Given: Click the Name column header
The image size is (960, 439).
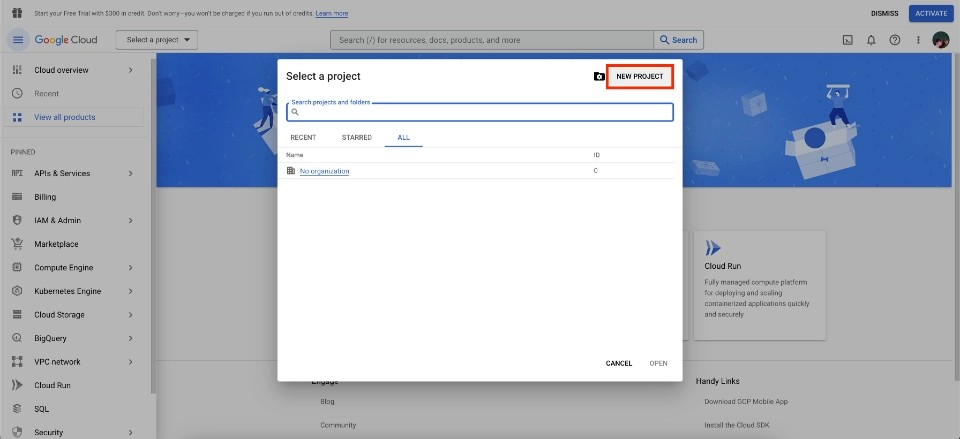Looking at the screenshot, I should click(x=294, y=155).
